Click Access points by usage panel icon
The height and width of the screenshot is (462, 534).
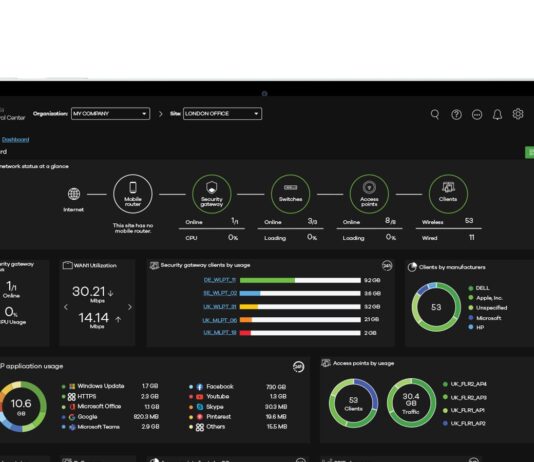[x=326, y=363]
